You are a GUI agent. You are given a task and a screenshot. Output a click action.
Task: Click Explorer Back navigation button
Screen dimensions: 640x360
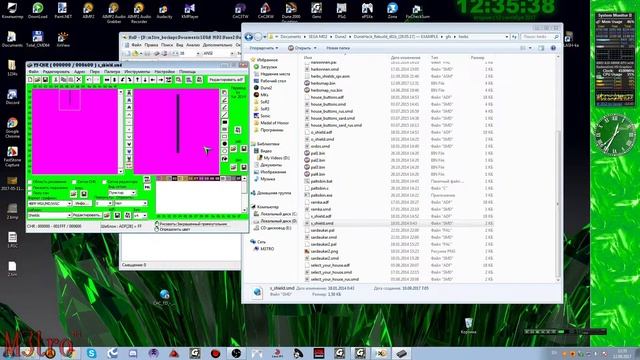point(249,37)
